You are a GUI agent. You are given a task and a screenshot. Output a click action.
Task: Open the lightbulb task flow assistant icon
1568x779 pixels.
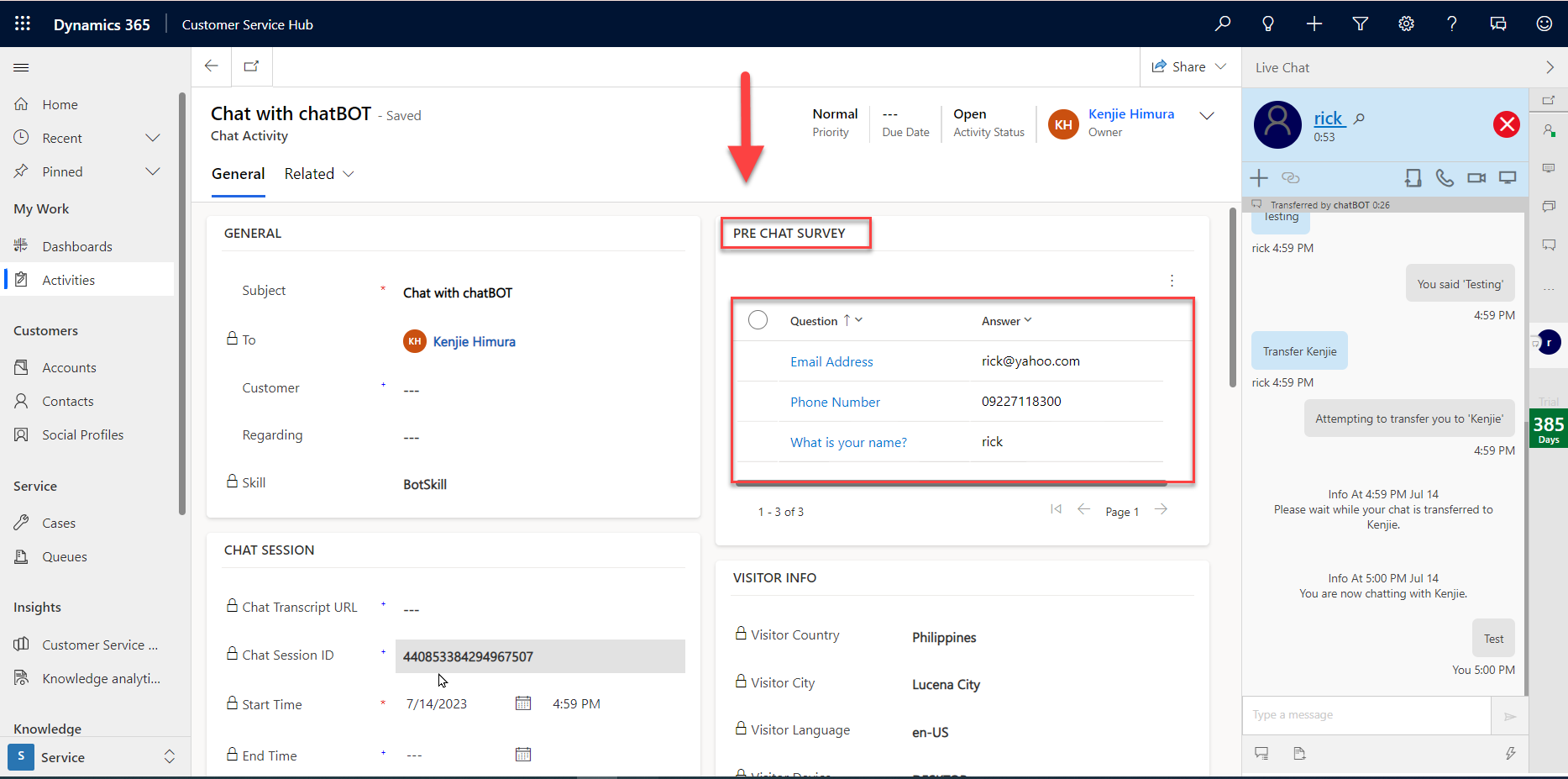pyautogui.click(x=1268, y=24)
